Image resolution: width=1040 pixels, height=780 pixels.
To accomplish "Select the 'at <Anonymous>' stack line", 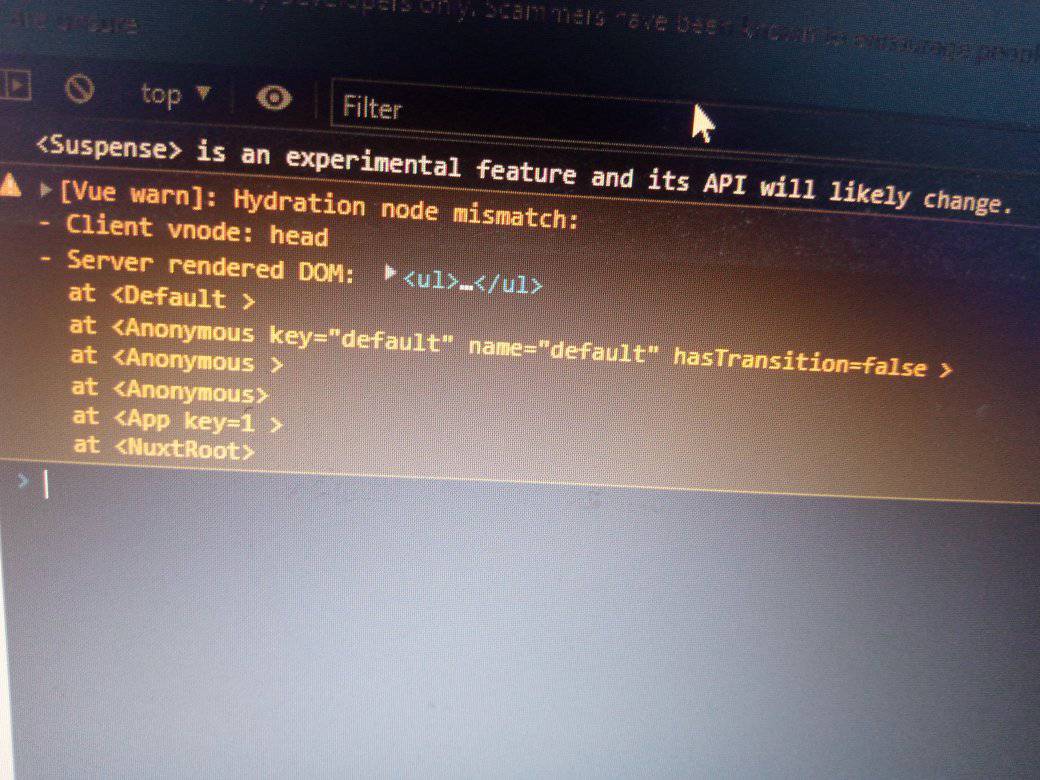I will point(170,390).
